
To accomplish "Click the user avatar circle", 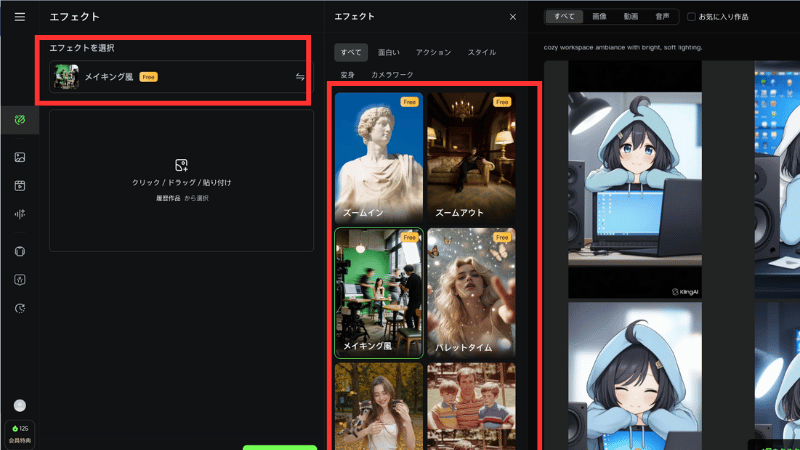I will [x=20, y=406].
